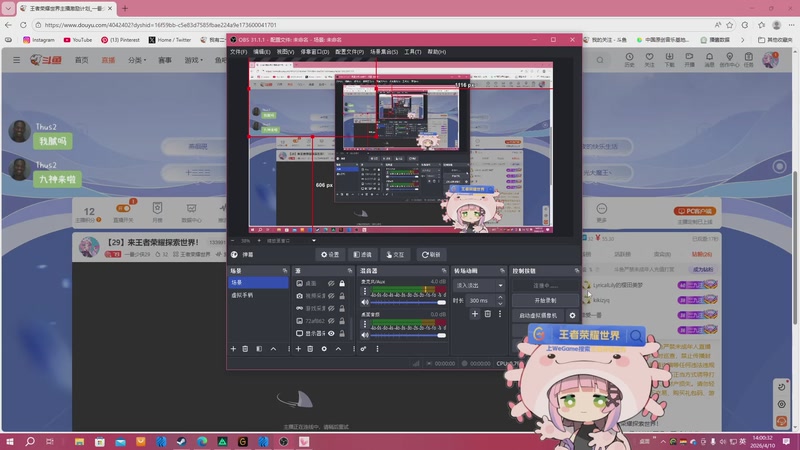Open browser tab list dropdown button
The height and width of the screenshot is (450, 800).
point(8,8)
